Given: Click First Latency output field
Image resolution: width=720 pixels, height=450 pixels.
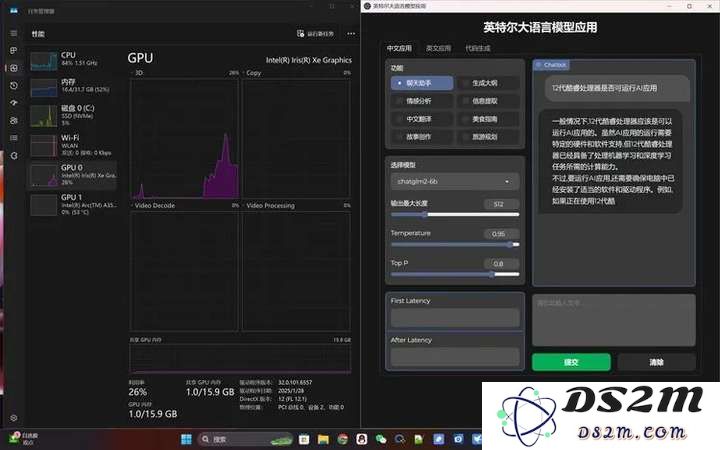Looking at the screenshot, I should click(455, 317).
